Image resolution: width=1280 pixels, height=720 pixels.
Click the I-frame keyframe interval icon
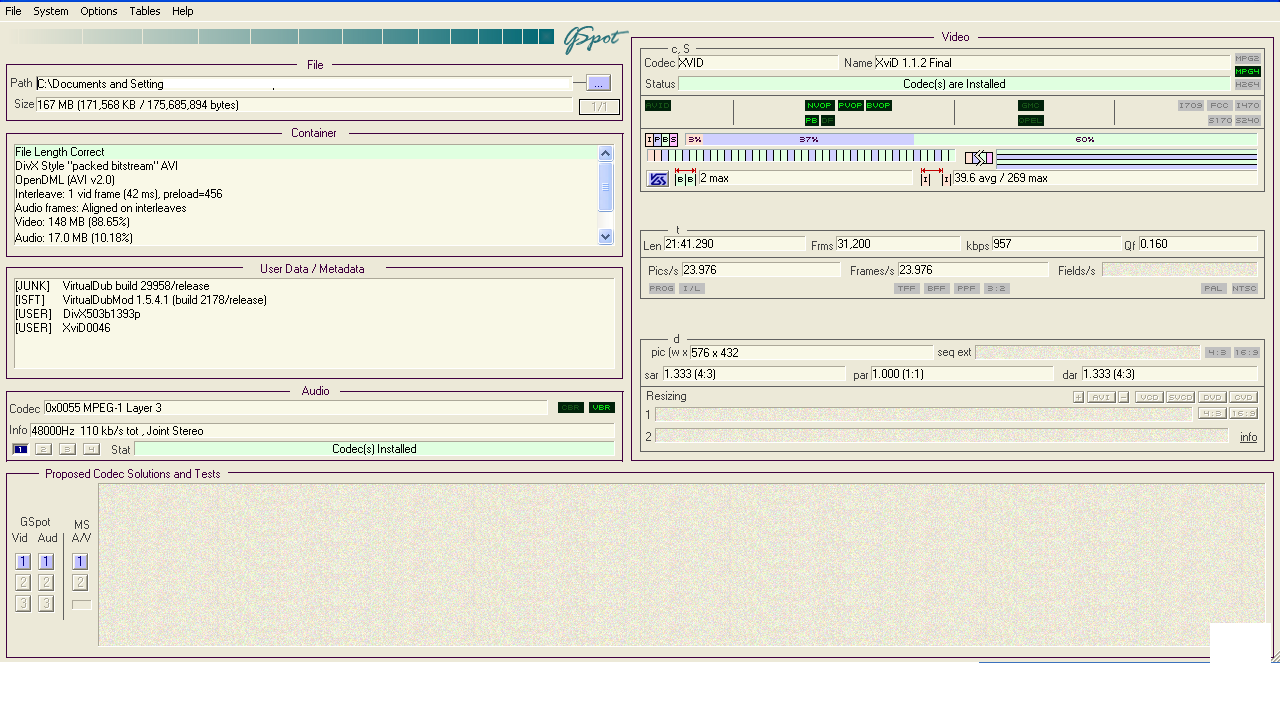934,178
